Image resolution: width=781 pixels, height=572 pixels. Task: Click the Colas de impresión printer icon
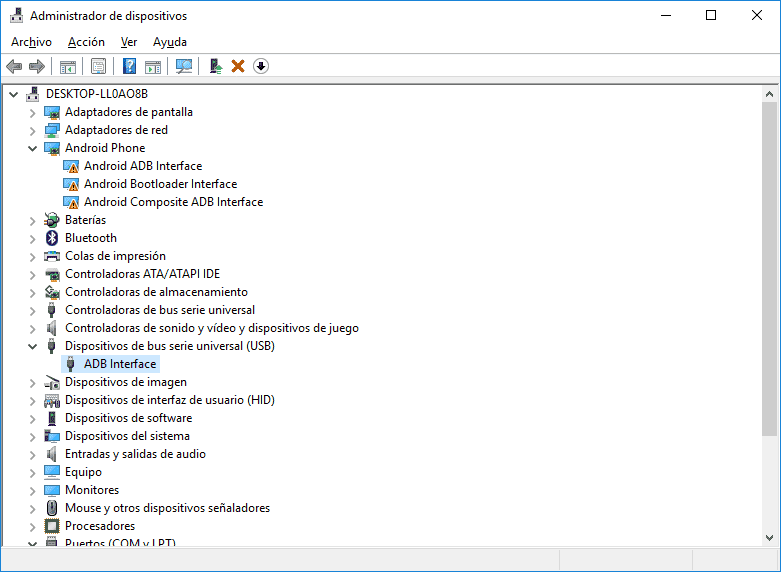point(52,256)
